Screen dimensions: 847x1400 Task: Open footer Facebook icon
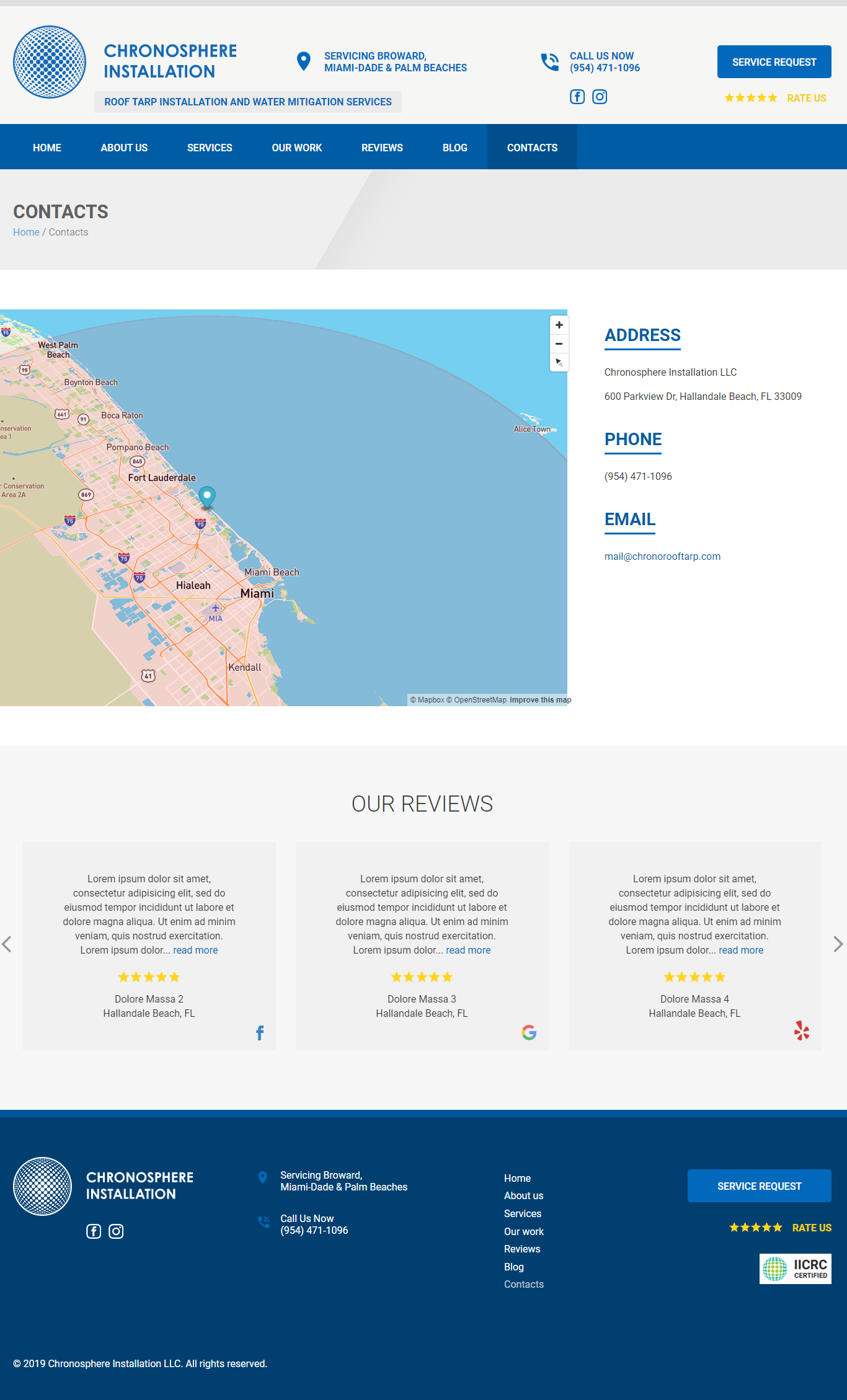[94, 1231]
